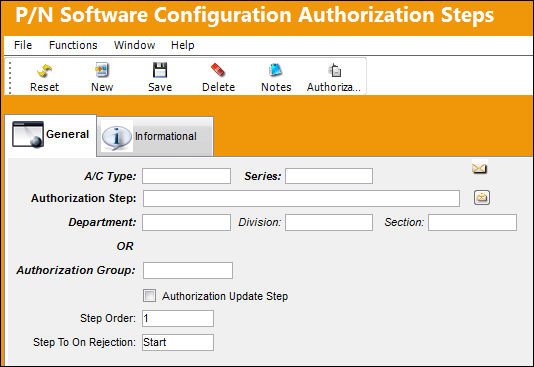Open the Help menu
534x367 pixels.
pos(183,45)
